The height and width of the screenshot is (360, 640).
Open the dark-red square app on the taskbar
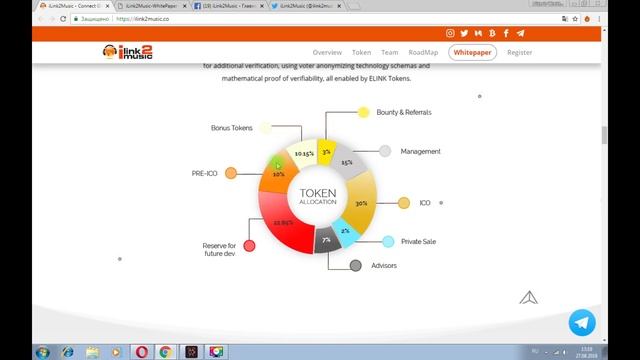pos(191,352)
